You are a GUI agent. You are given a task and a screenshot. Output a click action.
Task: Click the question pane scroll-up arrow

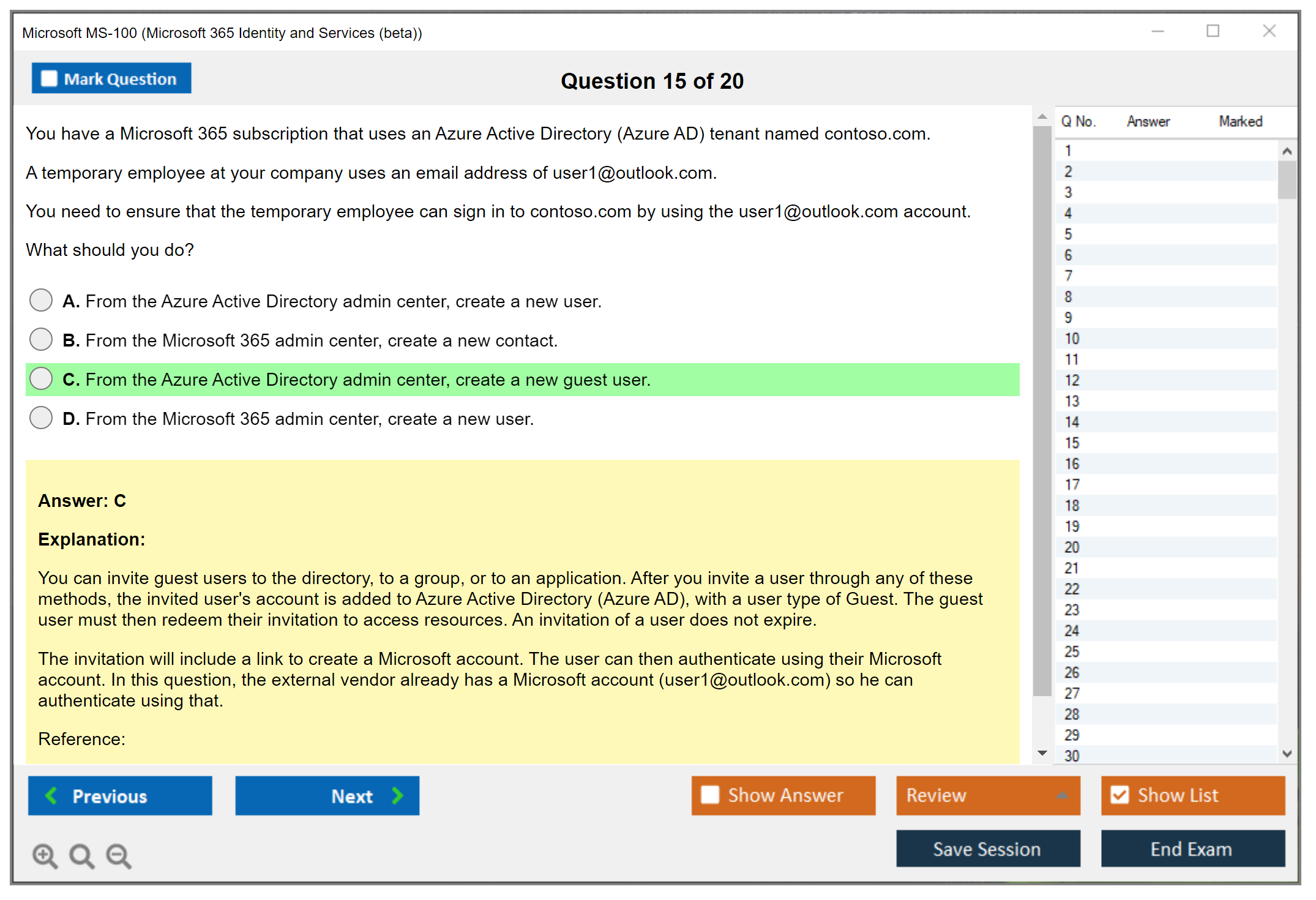[1042, 116]
